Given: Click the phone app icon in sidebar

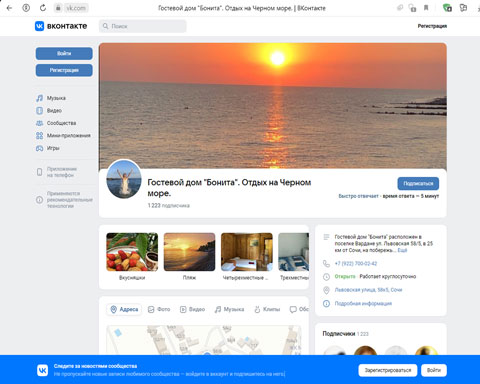Looking at the screenshot, I should click(x=39, y=172).
